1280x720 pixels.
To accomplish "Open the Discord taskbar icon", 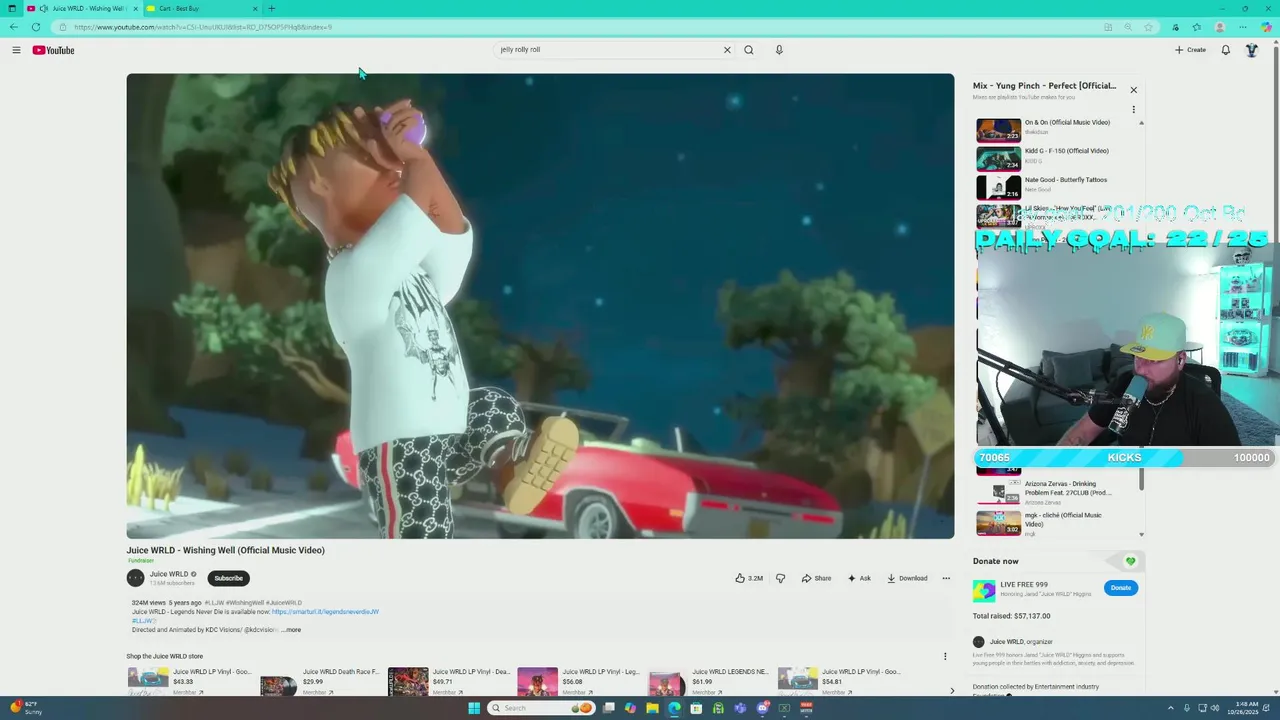I will 762,708.
